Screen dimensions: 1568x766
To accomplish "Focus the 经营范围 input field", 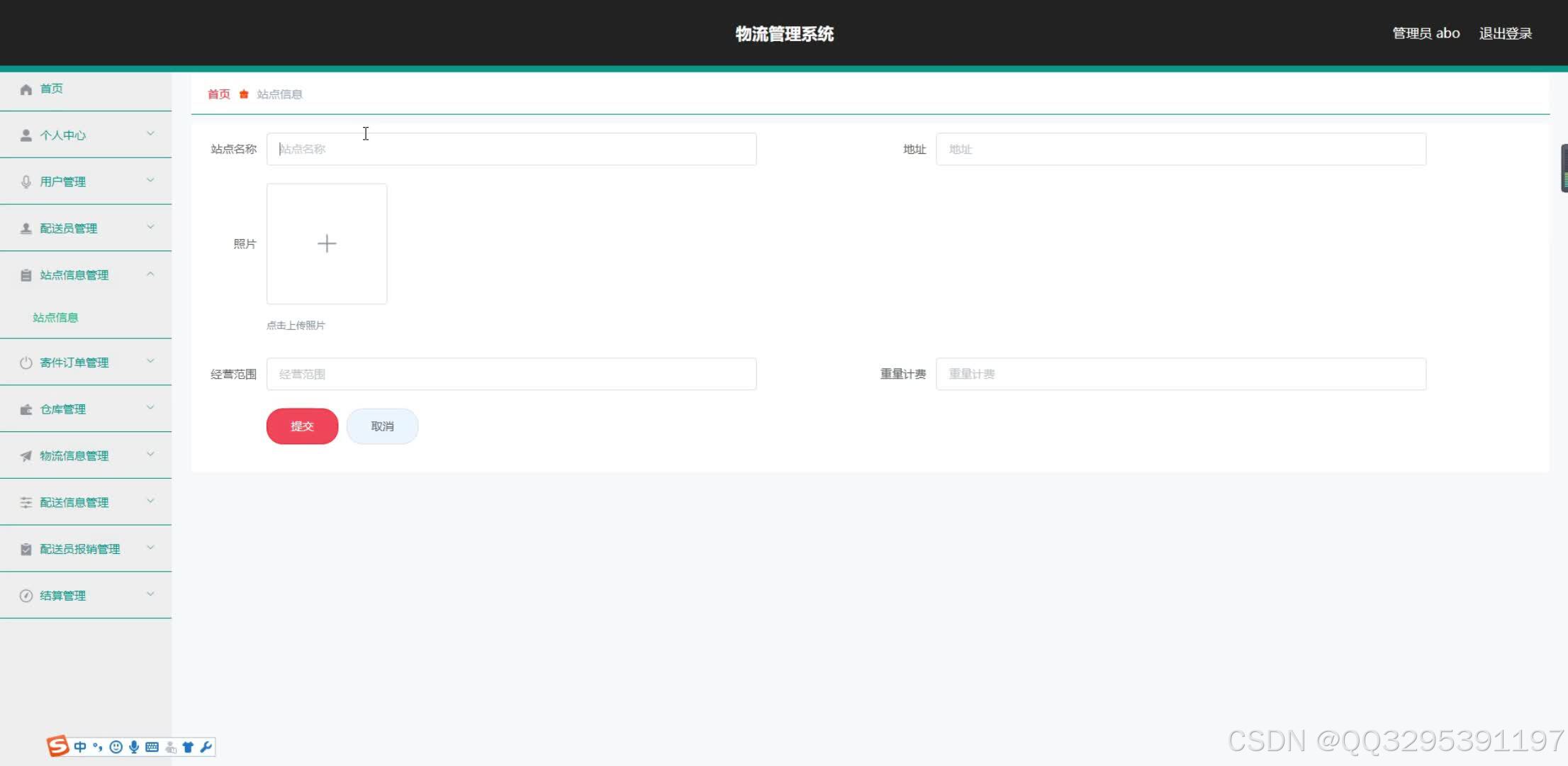I will point(511,374).
